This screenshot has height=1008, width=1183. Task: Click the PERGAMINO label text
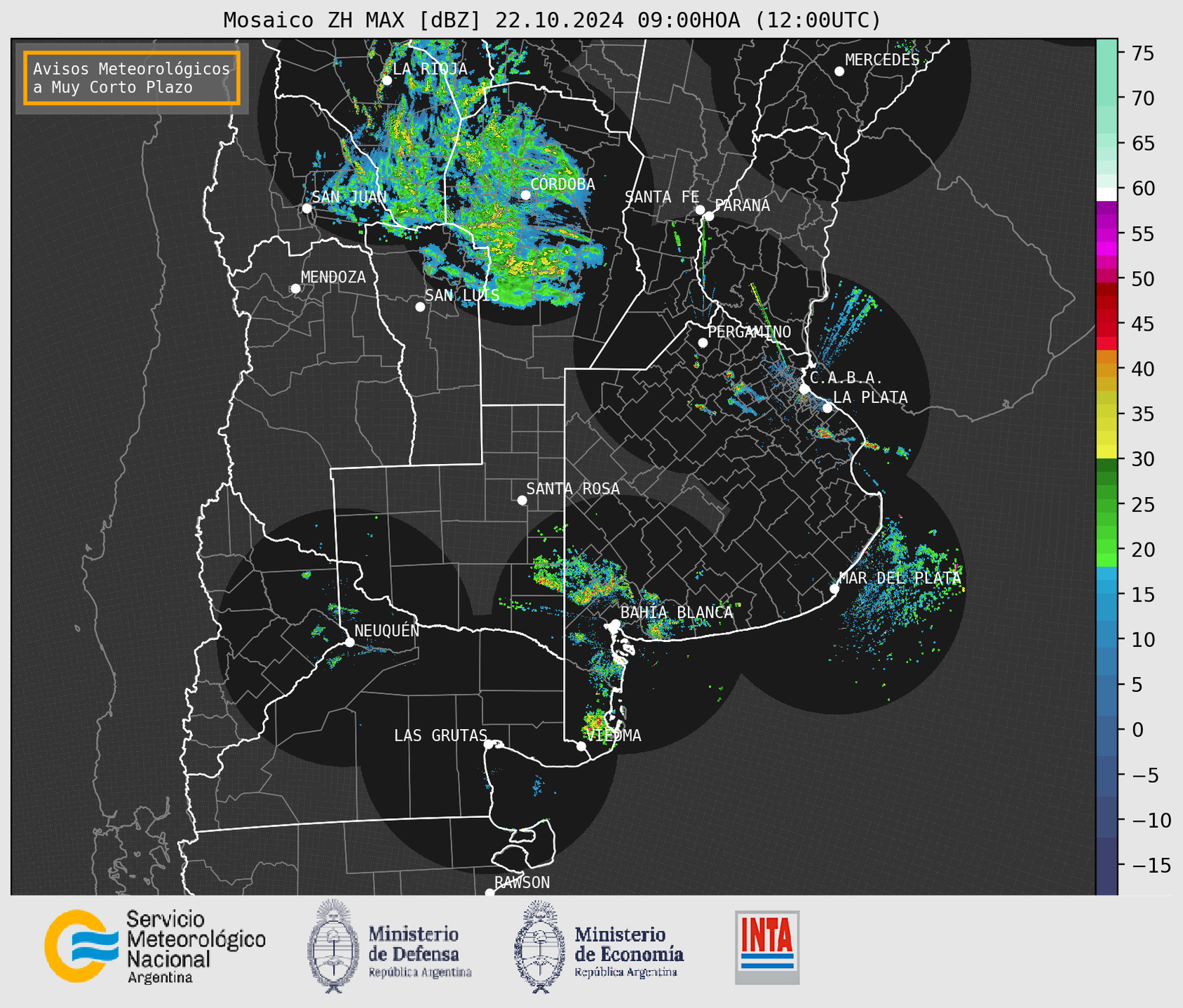[x=749, y=332]
